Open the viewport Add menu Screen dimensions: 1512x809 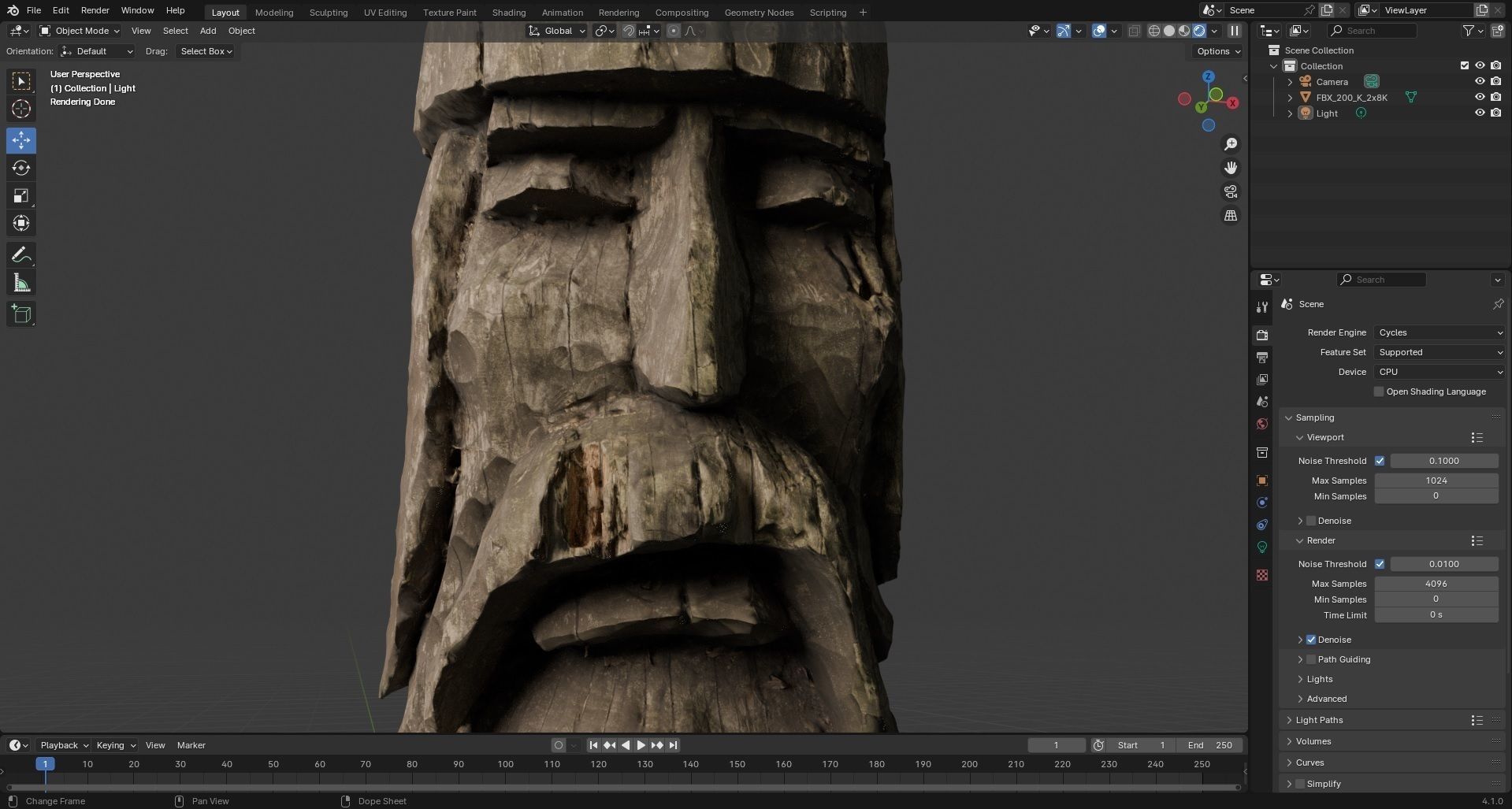208,31
